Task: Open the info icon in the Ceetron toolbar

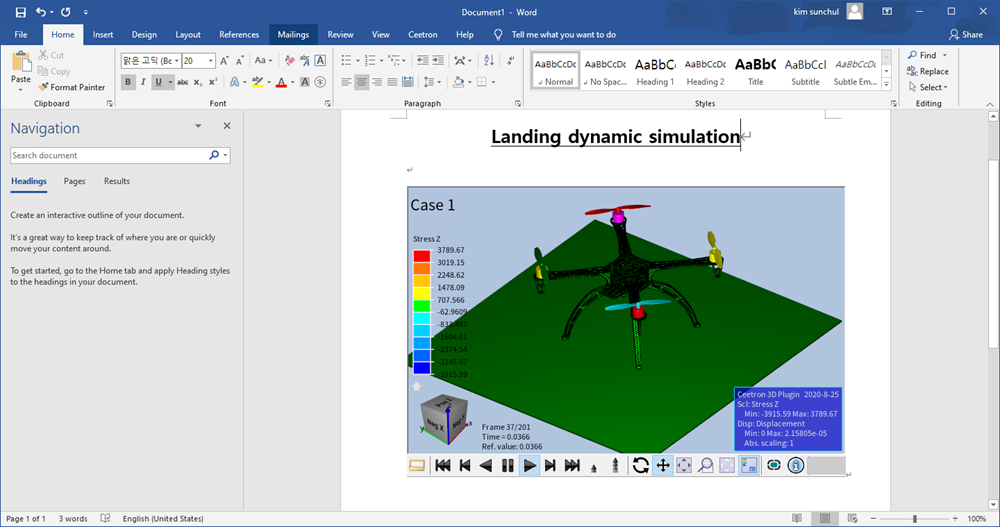Action: (796, 465)
